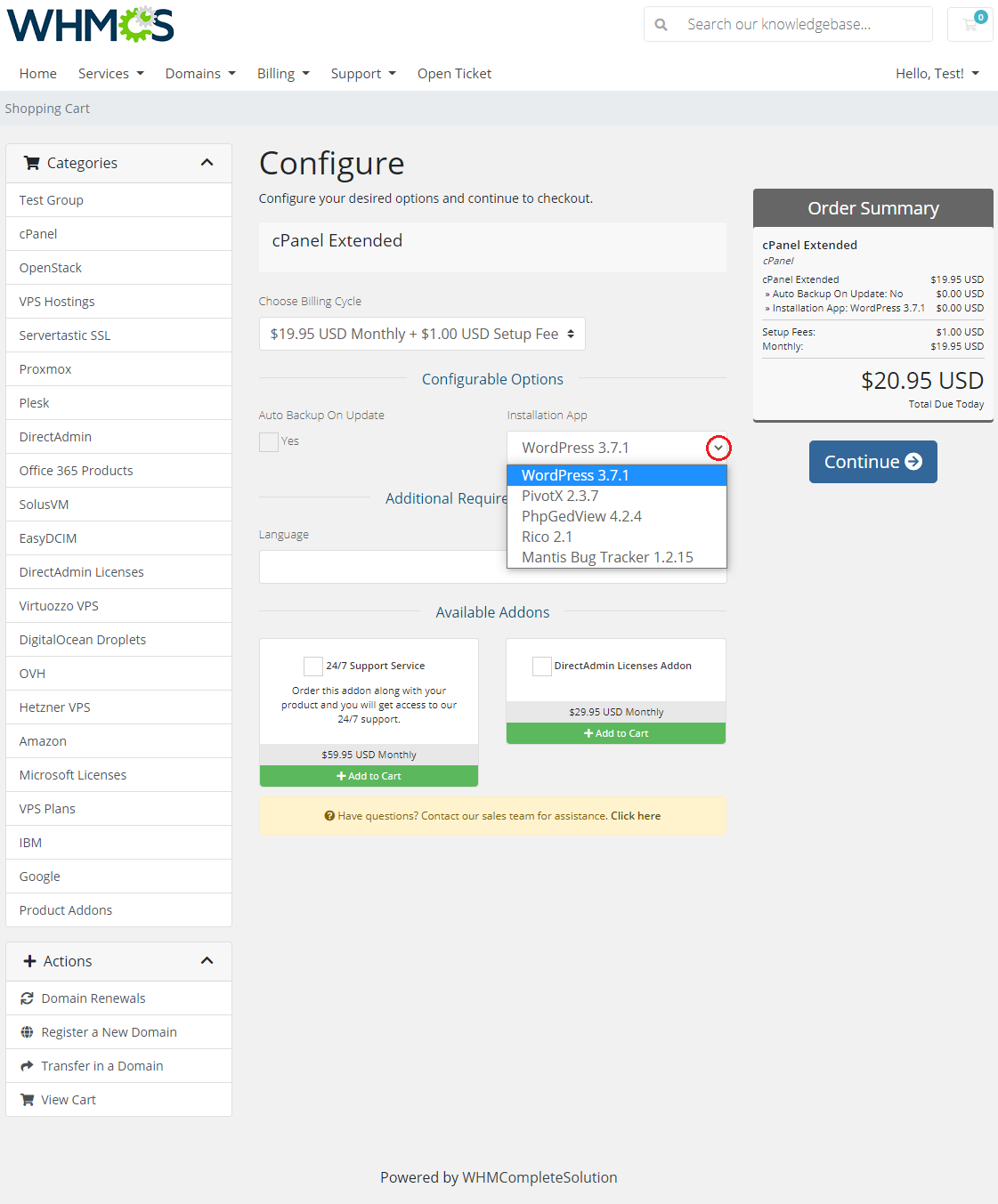Open the Plesk category
998x1204 pixels.
pyautogui.click(x=118, y=403)
